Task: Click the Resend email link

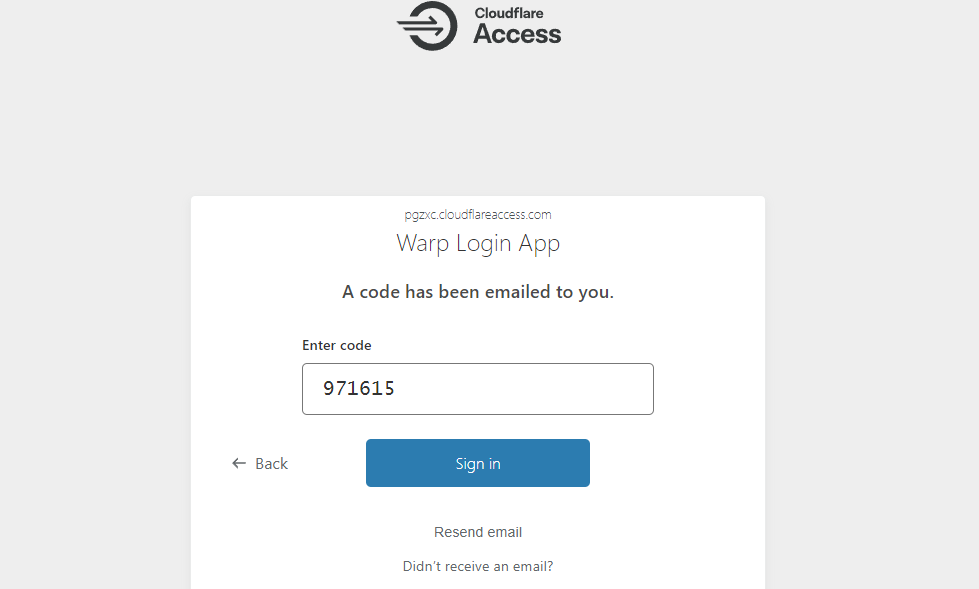Action: pos(478,532)
